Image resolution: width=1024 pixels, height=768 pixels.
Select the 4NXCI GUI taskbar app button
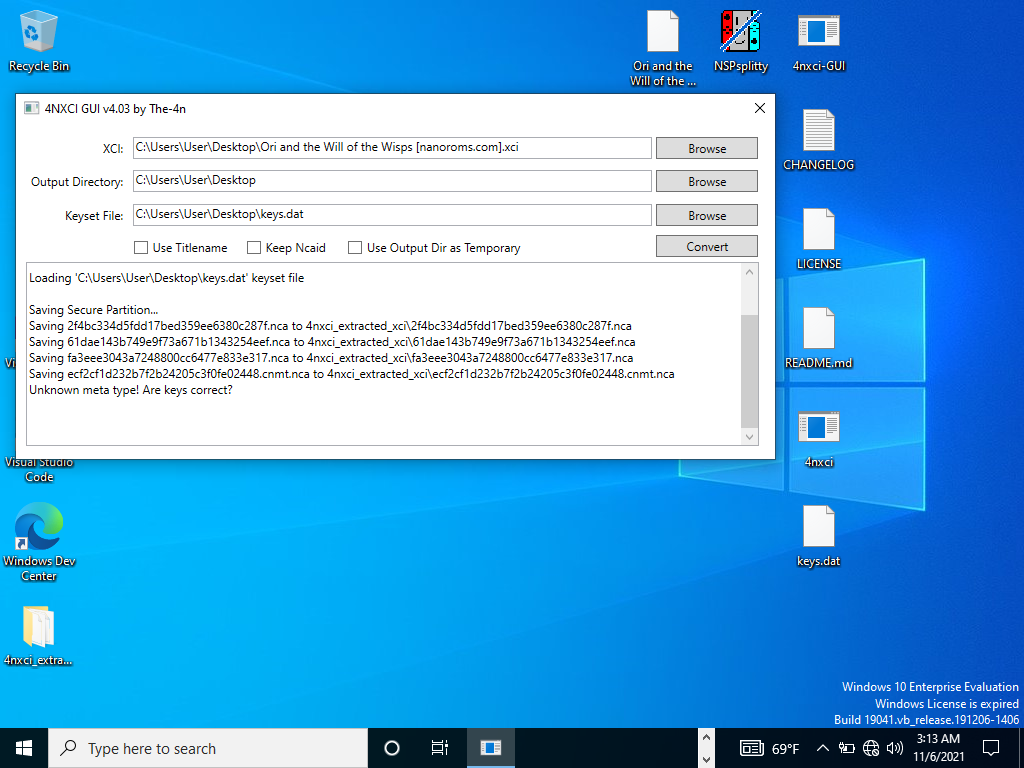click(x=490, y=748)
